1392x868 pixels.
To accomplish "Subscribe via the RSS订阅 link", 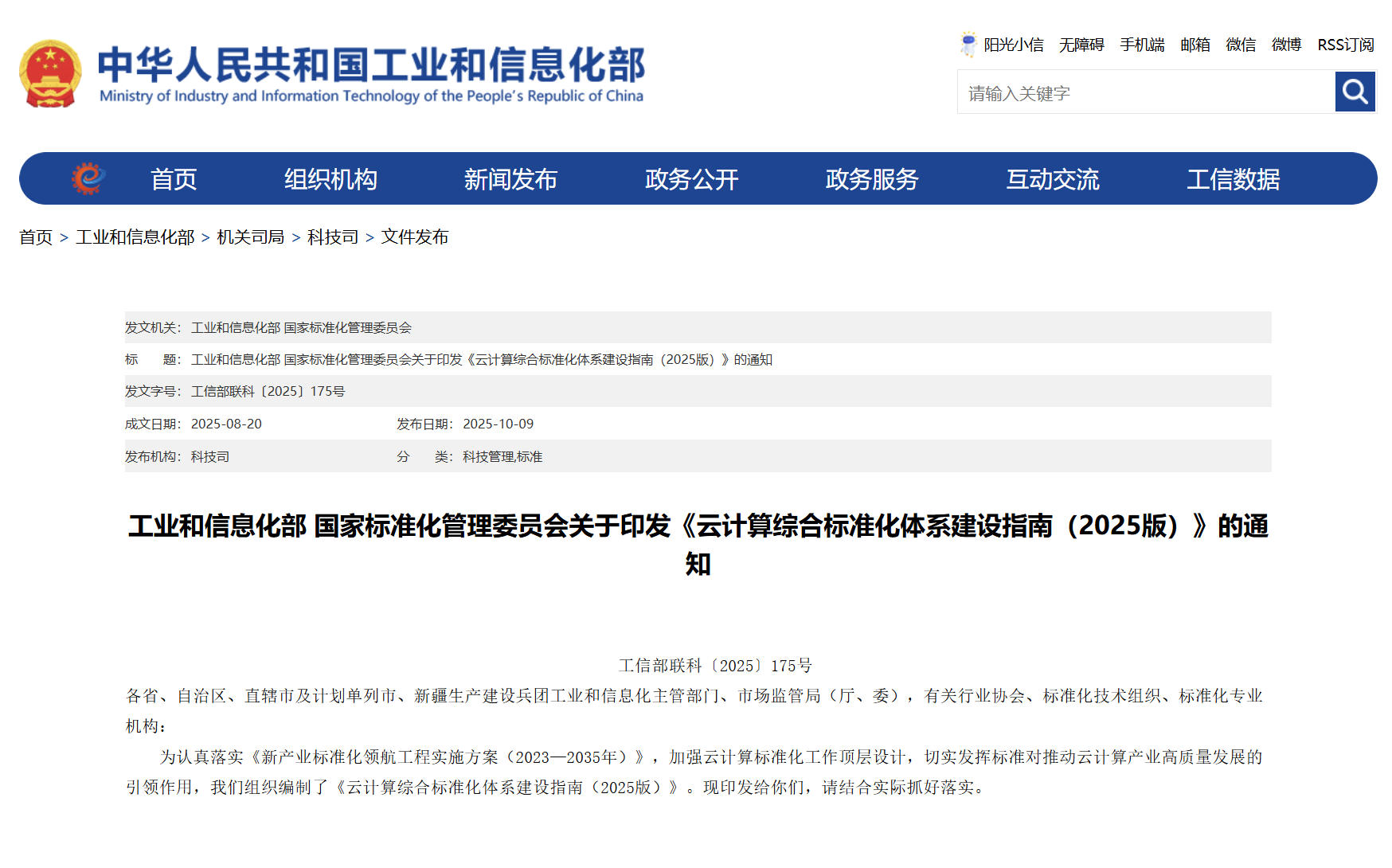I will tap(1346, 45).
